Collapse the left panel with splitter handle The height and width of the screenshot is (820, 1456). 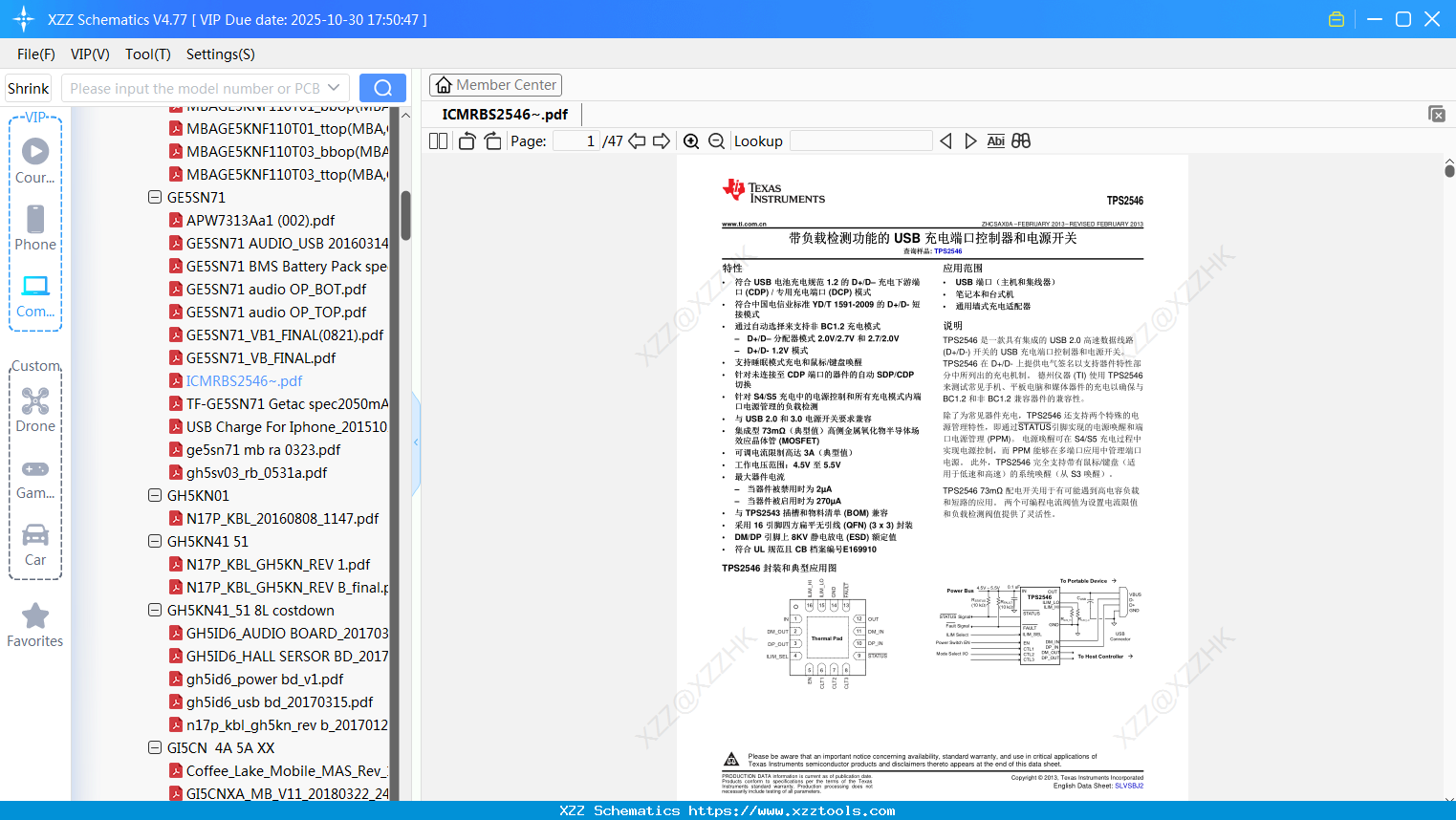[416, 442]
